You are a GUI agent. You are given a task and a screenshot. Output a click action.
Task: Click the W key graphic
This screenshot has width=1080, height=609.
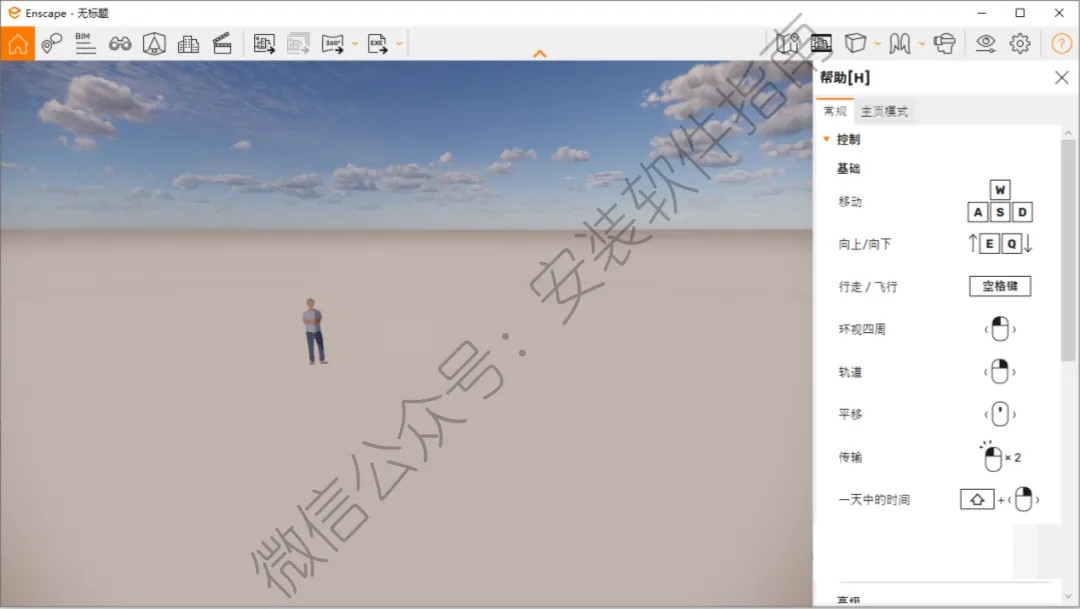(x=1000, y=189)
